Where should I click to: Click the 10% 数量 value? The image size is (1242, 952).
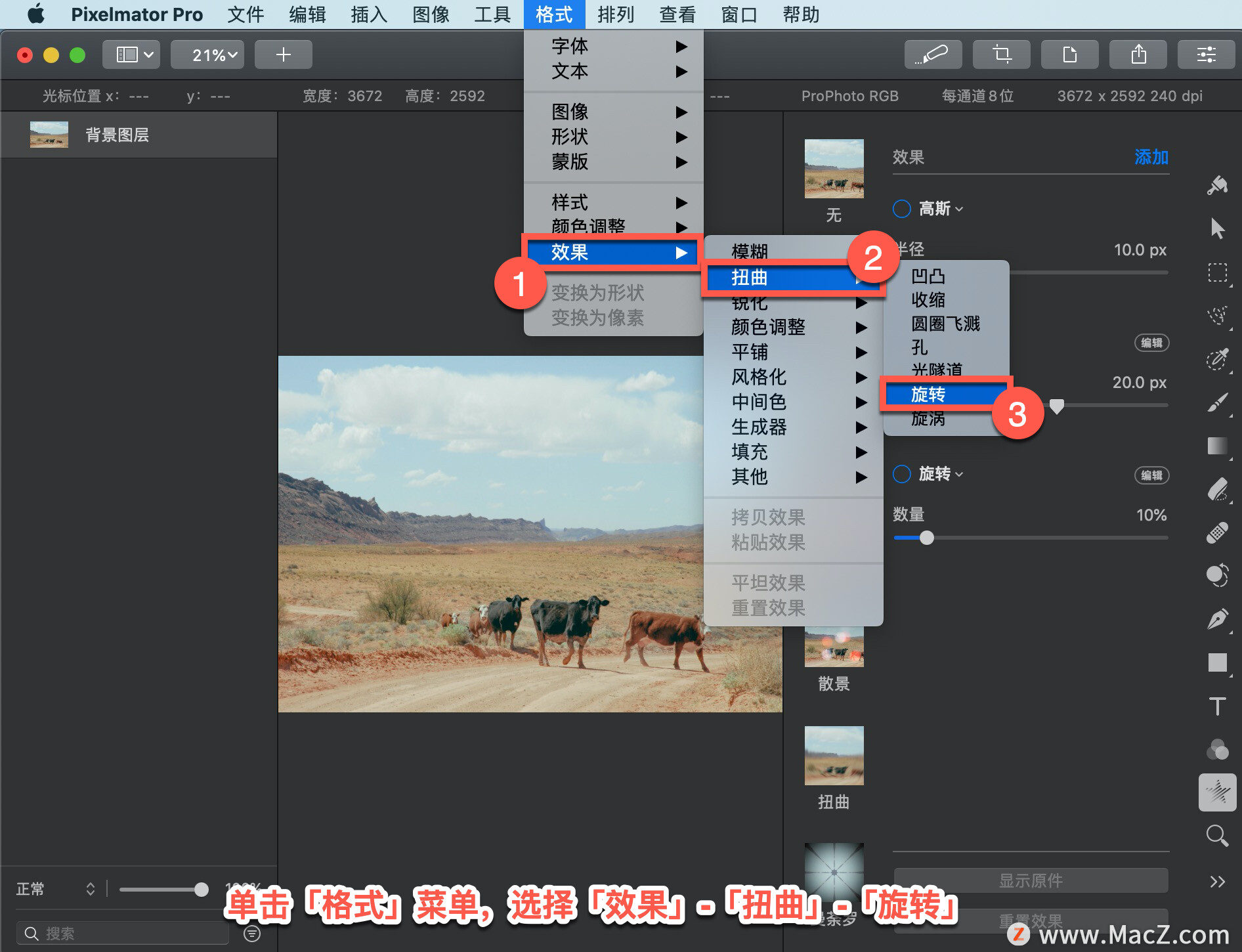[x=1151, y=515]
